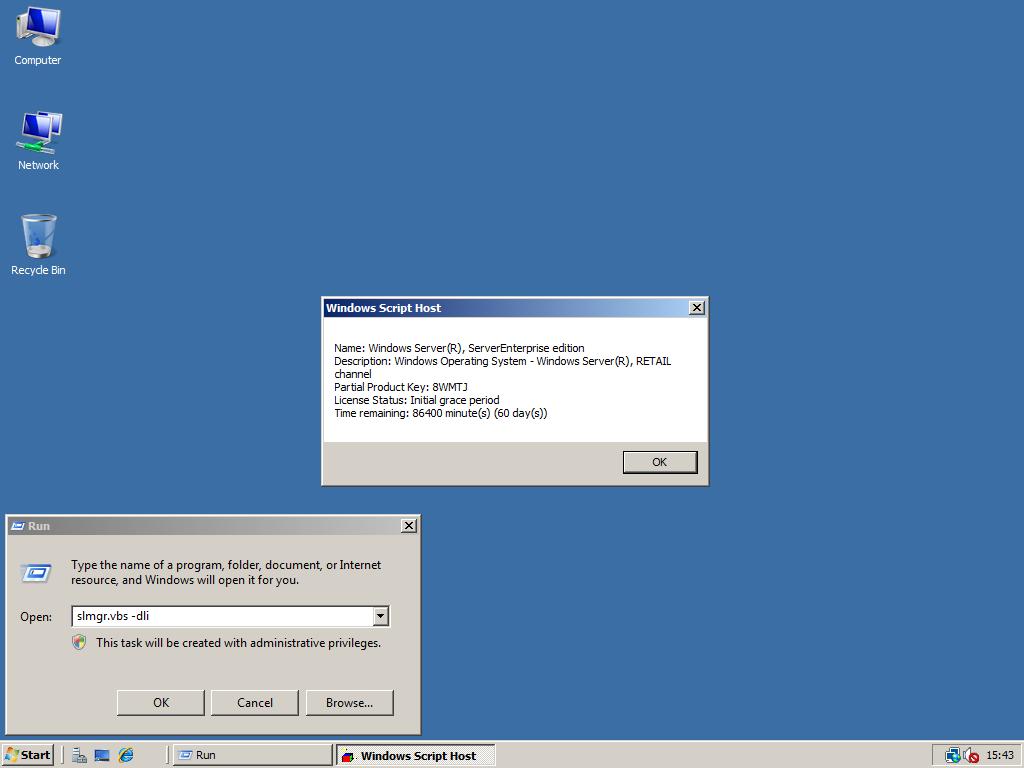The image size is (1024, 768).
Task: Click the administrative privileges notice text
Action: pos(238,643)
